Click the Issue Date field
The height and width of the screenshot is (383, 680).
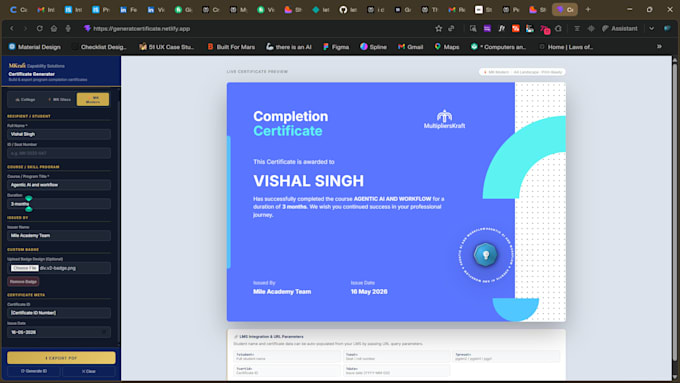pyautogui.click(x=59, y=332)
